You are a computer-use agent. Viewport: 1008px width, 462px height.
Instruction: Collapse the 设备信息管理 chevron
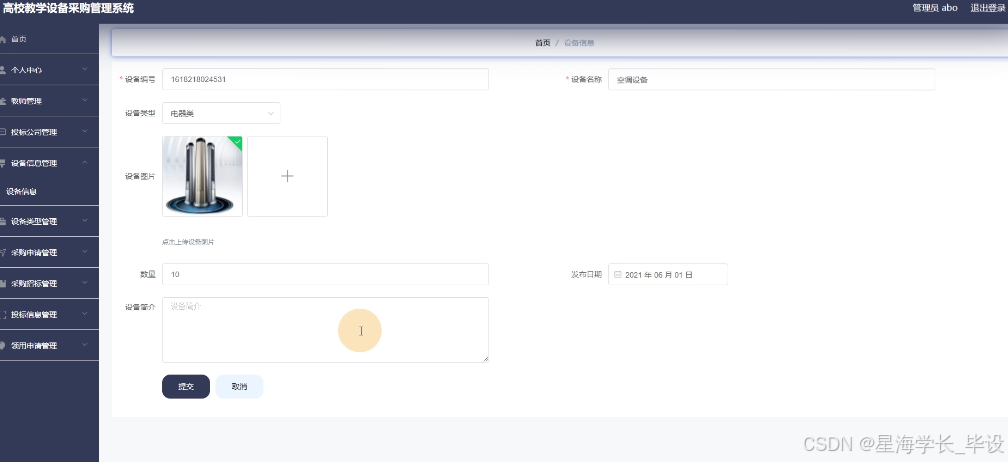(x=85, y=163)
